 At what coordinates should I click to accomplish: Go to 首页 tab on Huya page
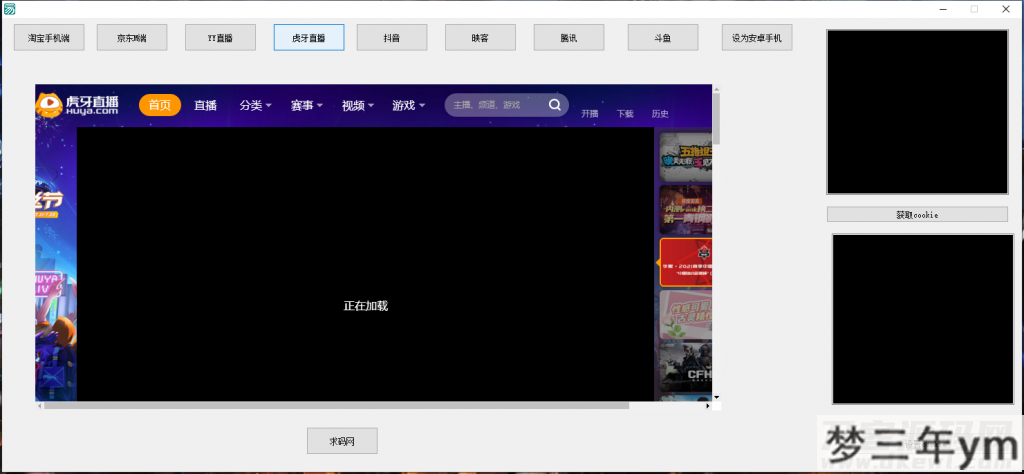[160, 104]
